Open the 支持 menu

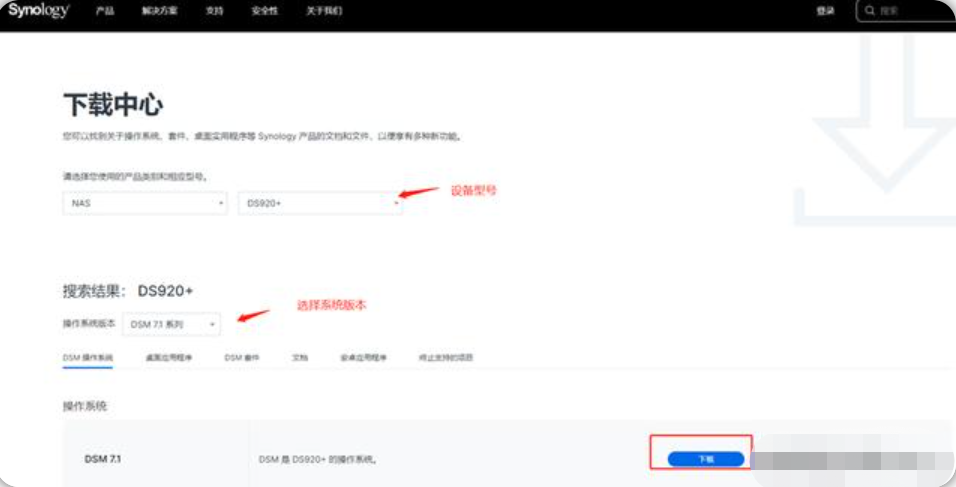tap(215, 11)
